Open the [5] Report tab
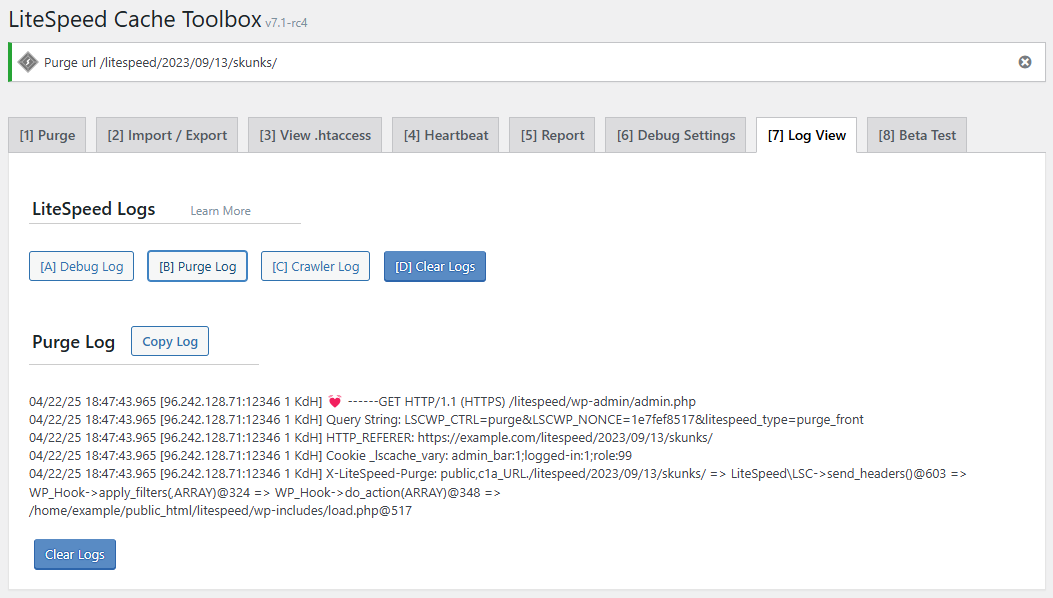Image resolution: width=1053 pixels, height=598 pixels. (552, 135)
